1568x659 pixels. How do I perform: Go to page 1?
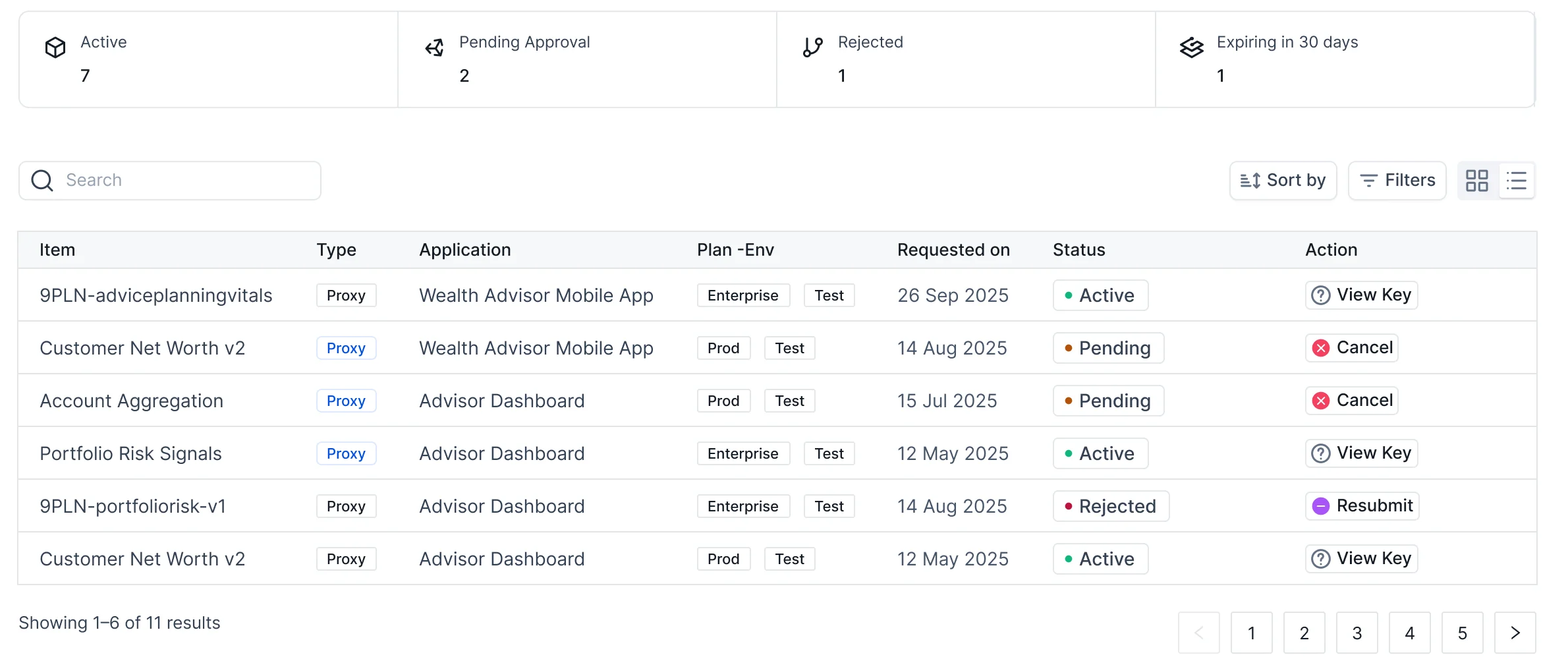tap(1252, 633)
